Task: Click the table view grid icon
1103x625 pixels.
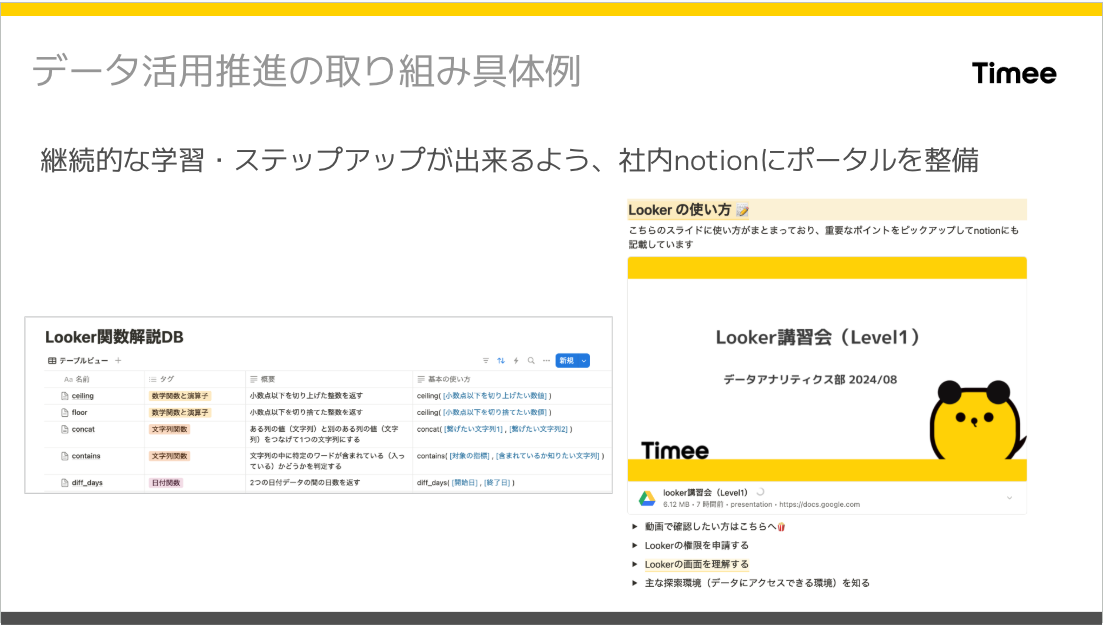Action: point(52,360)
